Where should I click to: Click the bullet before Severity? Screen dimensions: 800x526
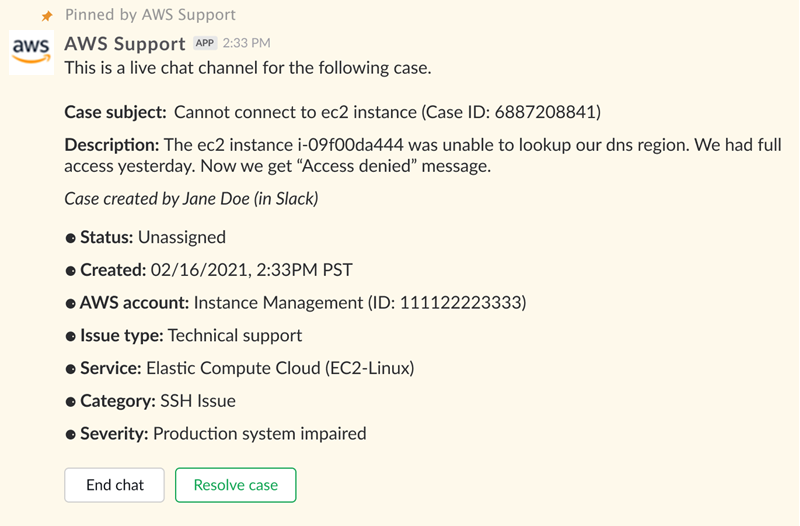(x=71, y=434)
